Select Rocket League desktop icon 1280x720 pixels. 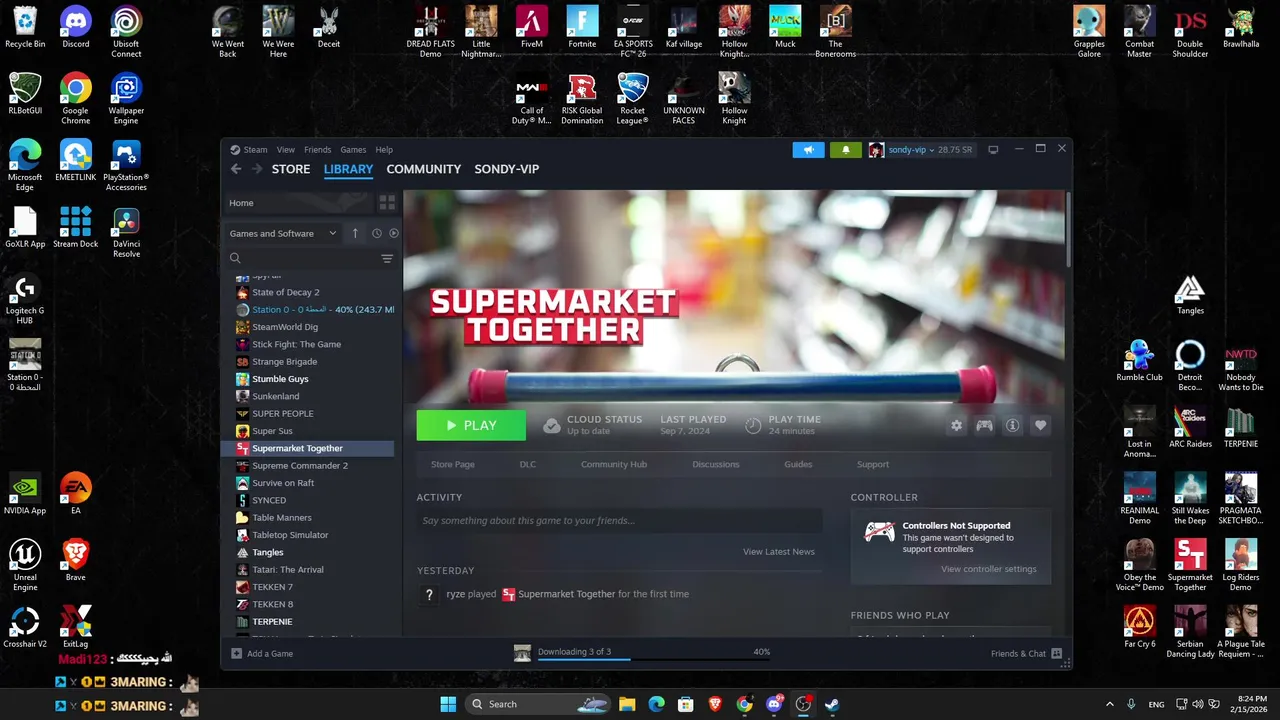point(632,99)
